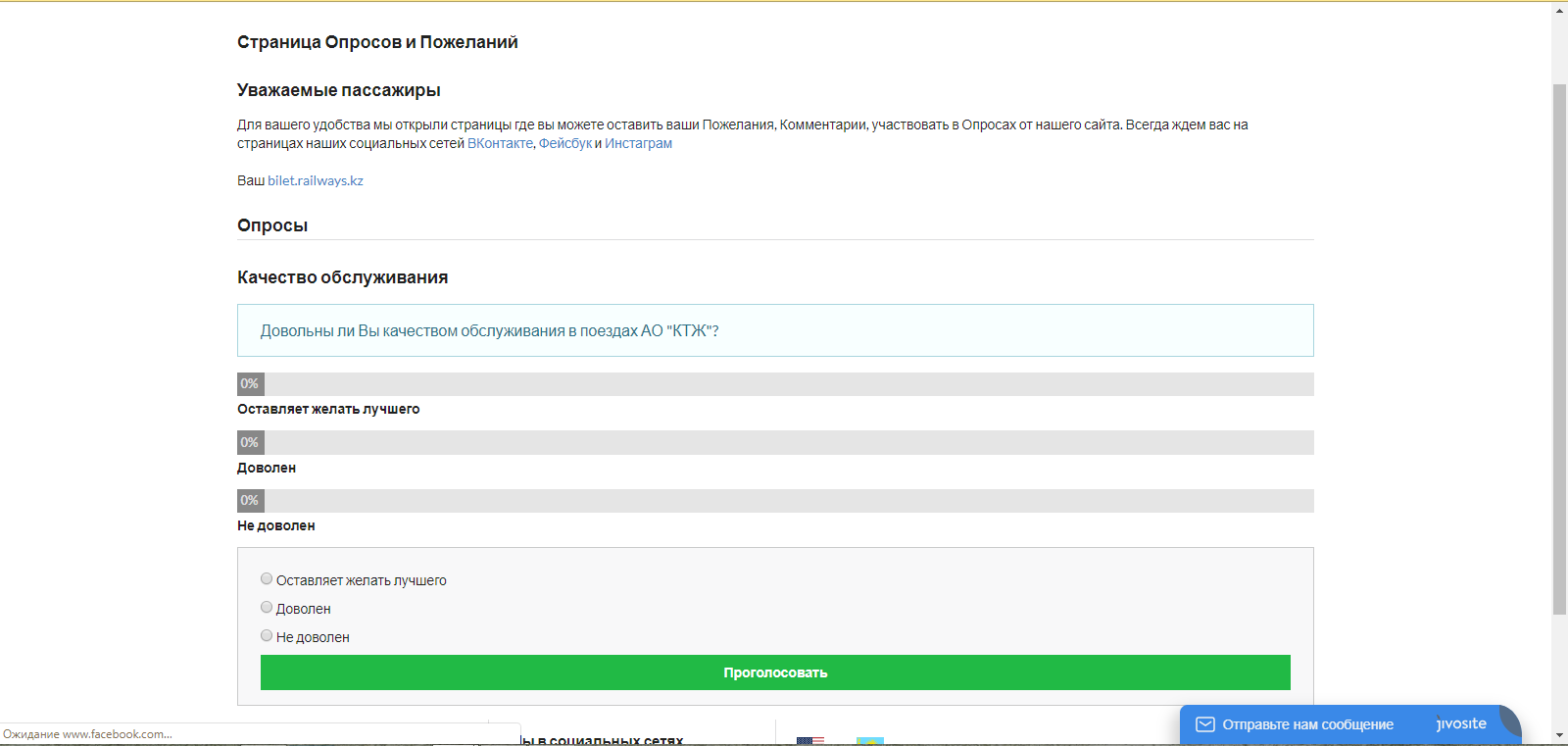Click the bold Не доволен result label
The width and height of the screenshot is (1568, 746).
pos(276,525)
